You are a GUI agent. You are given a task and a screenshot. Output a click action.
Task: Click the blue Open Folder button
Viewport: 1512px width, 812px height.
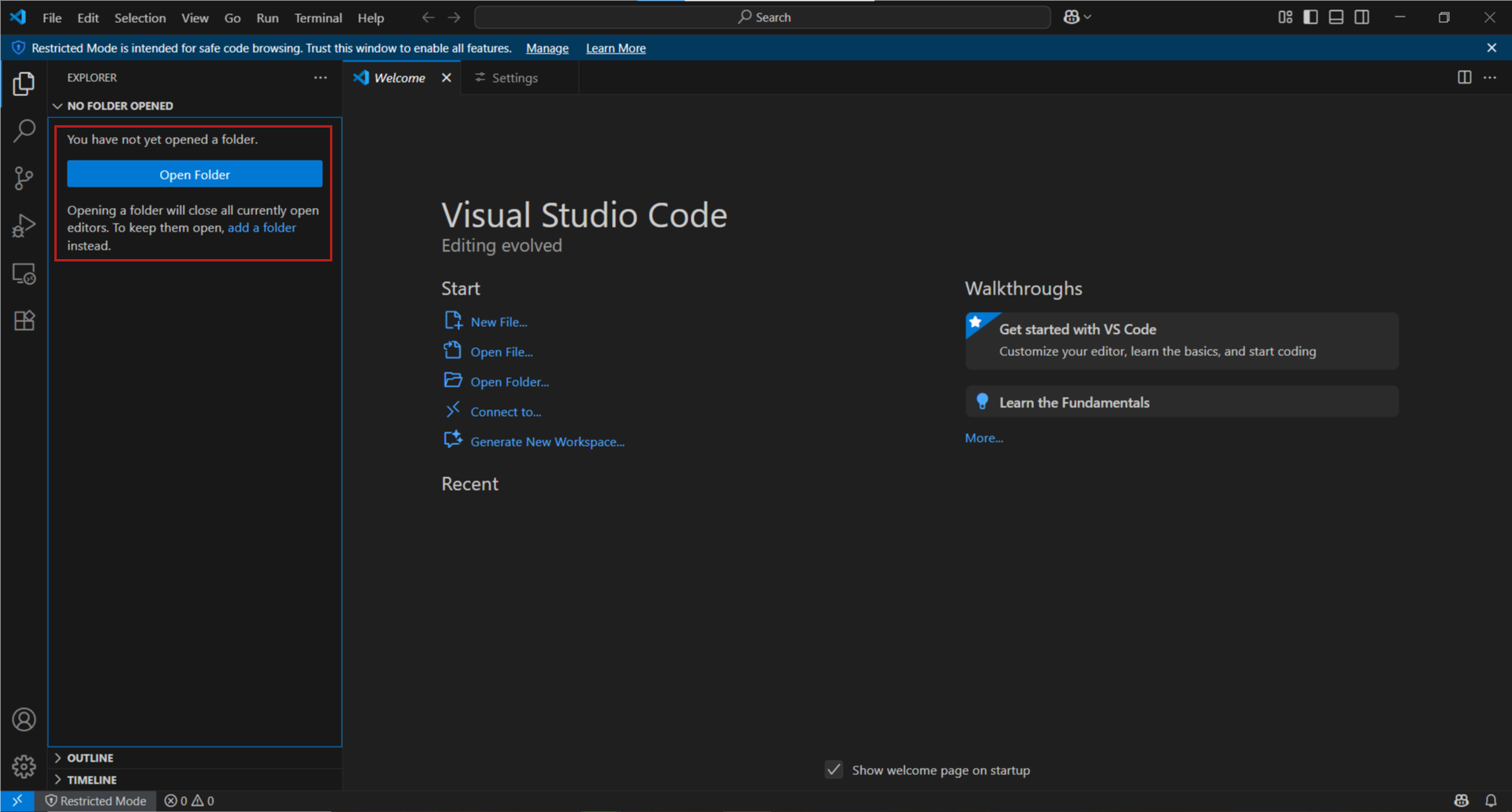pos(195,174)
